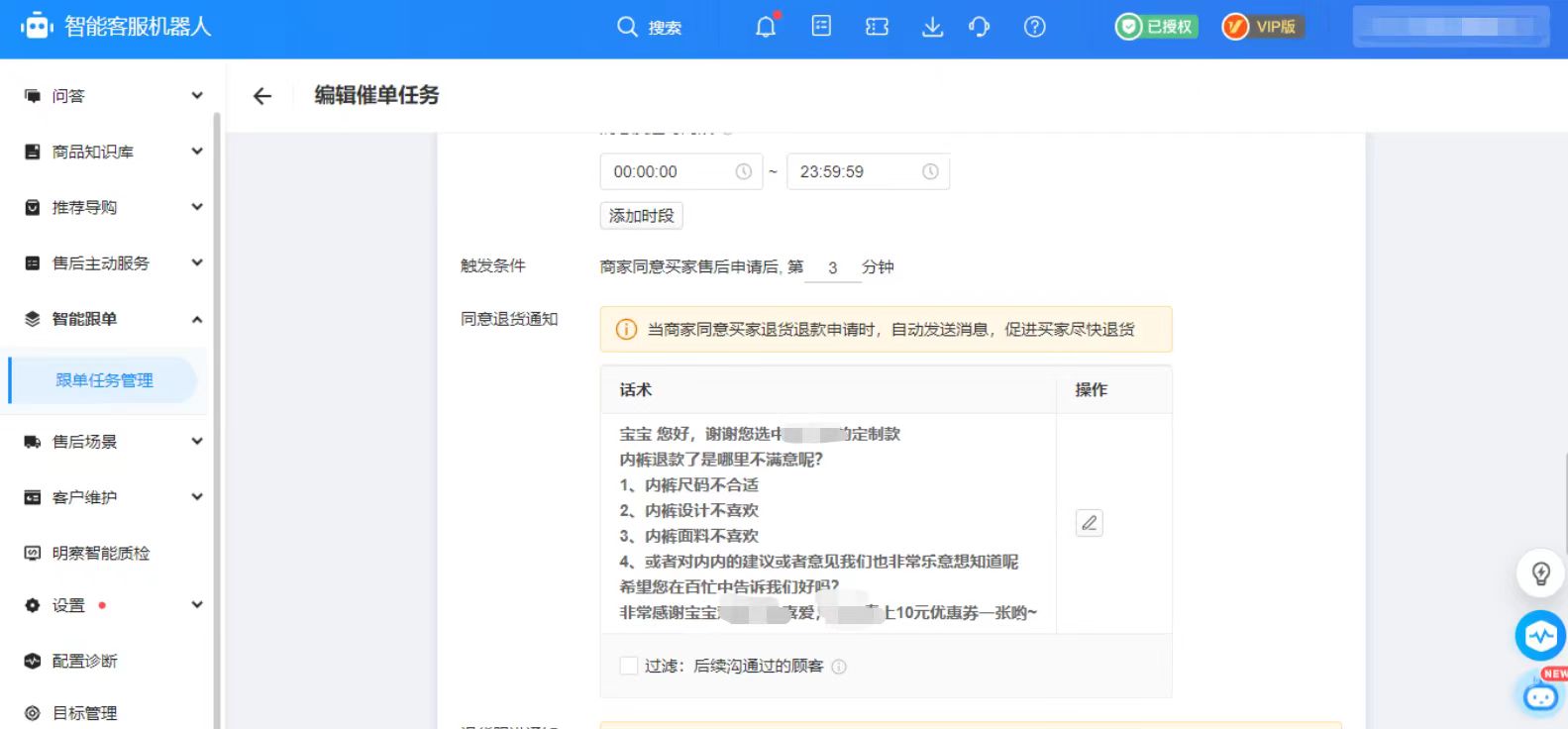
Task: Click the 设置 gear icon
Action: [x=33, y=605]
